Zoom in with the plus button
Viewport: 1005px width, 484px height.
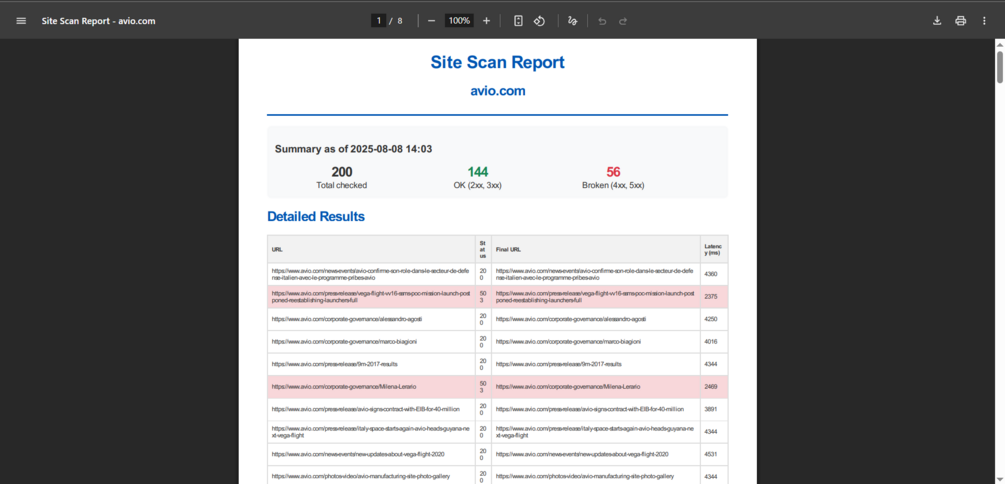click(x=486, y=21)
